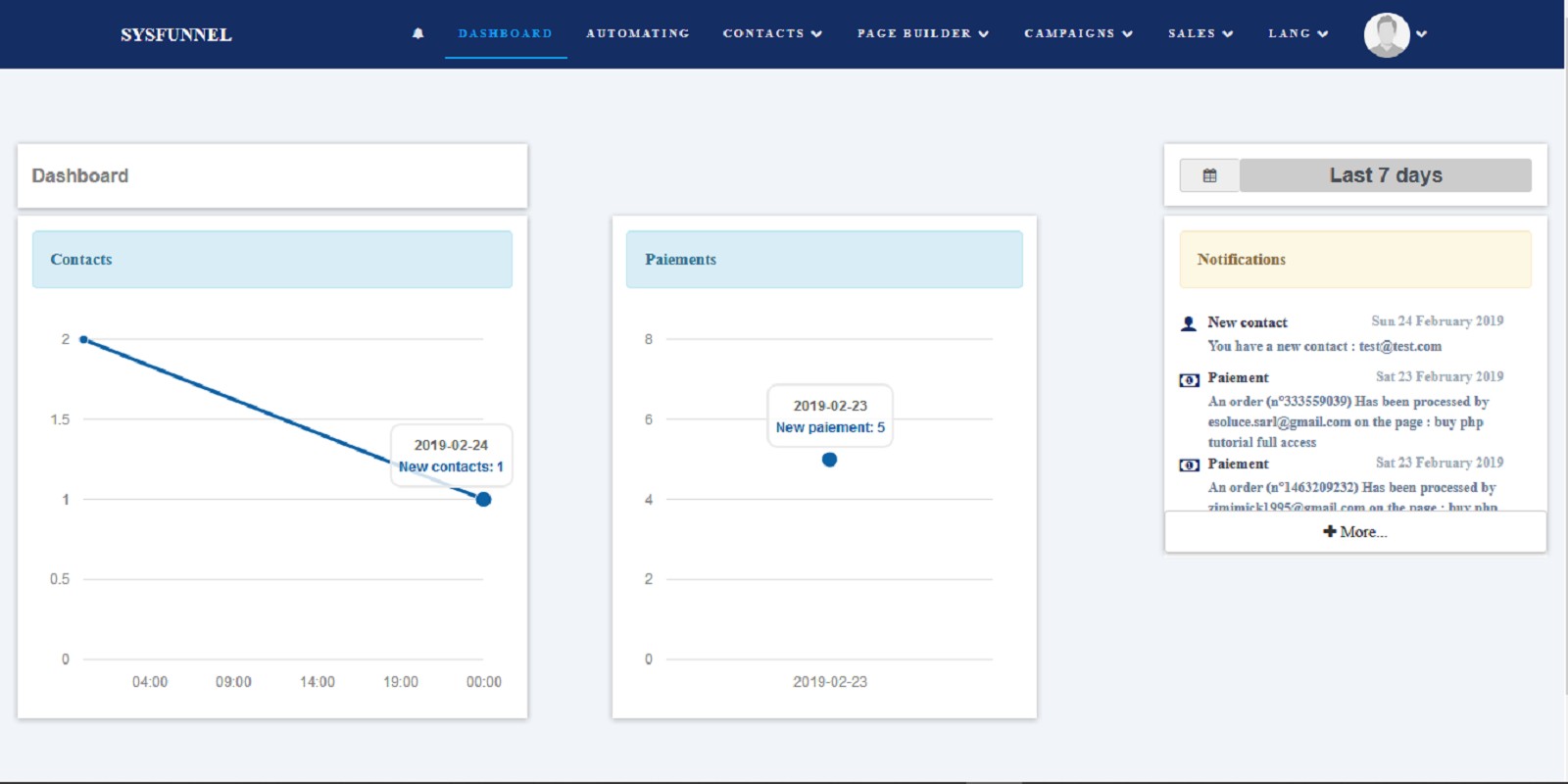Expand the Contacts dropdown menu

pos(772,33)
